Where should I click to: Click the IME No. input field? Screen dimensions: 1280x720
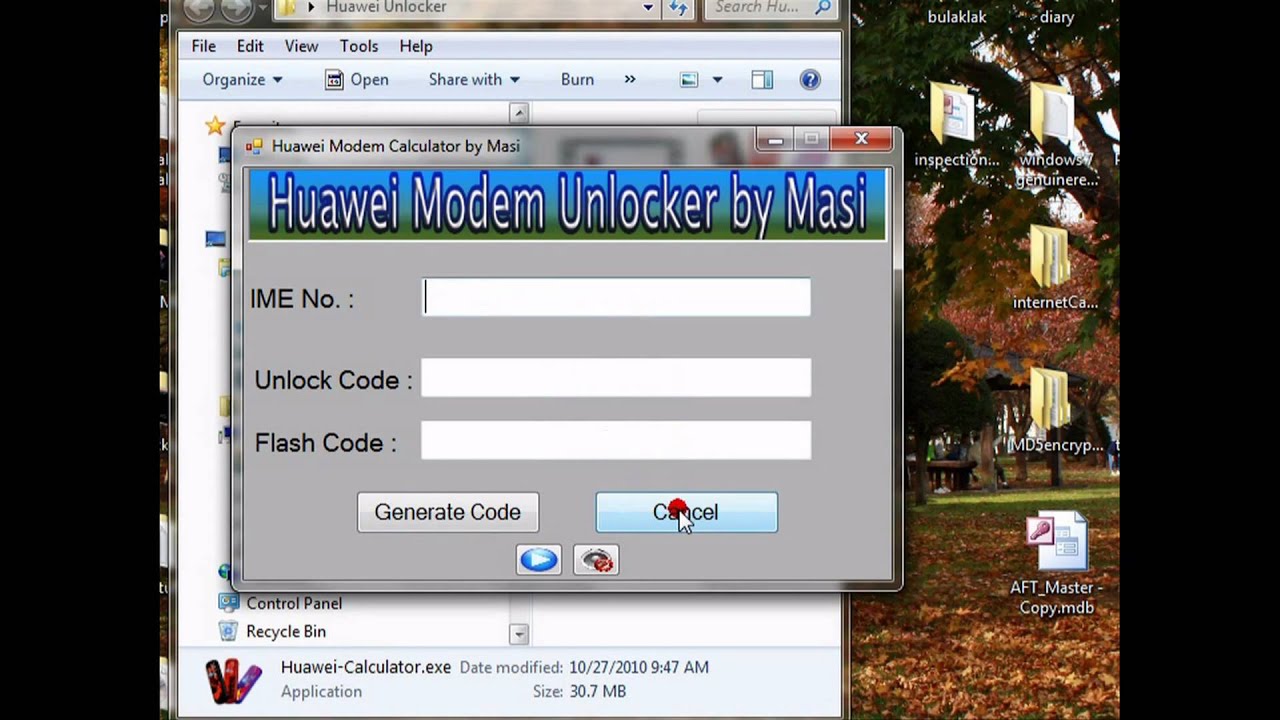pyautogui.click(x=616, y=297)
